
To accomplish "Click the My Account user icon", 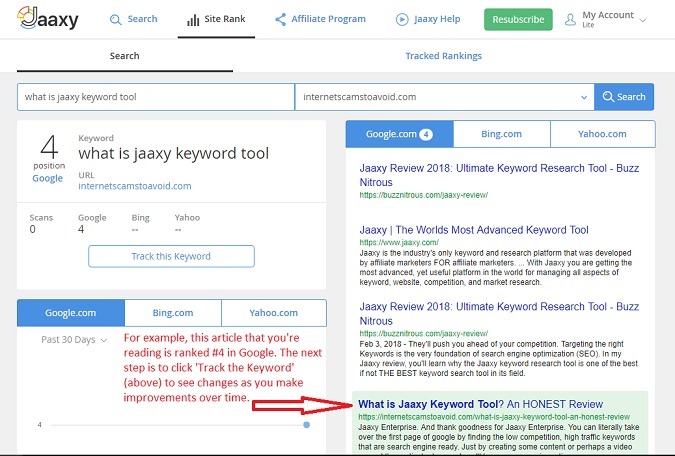I will tap(570, 20).
